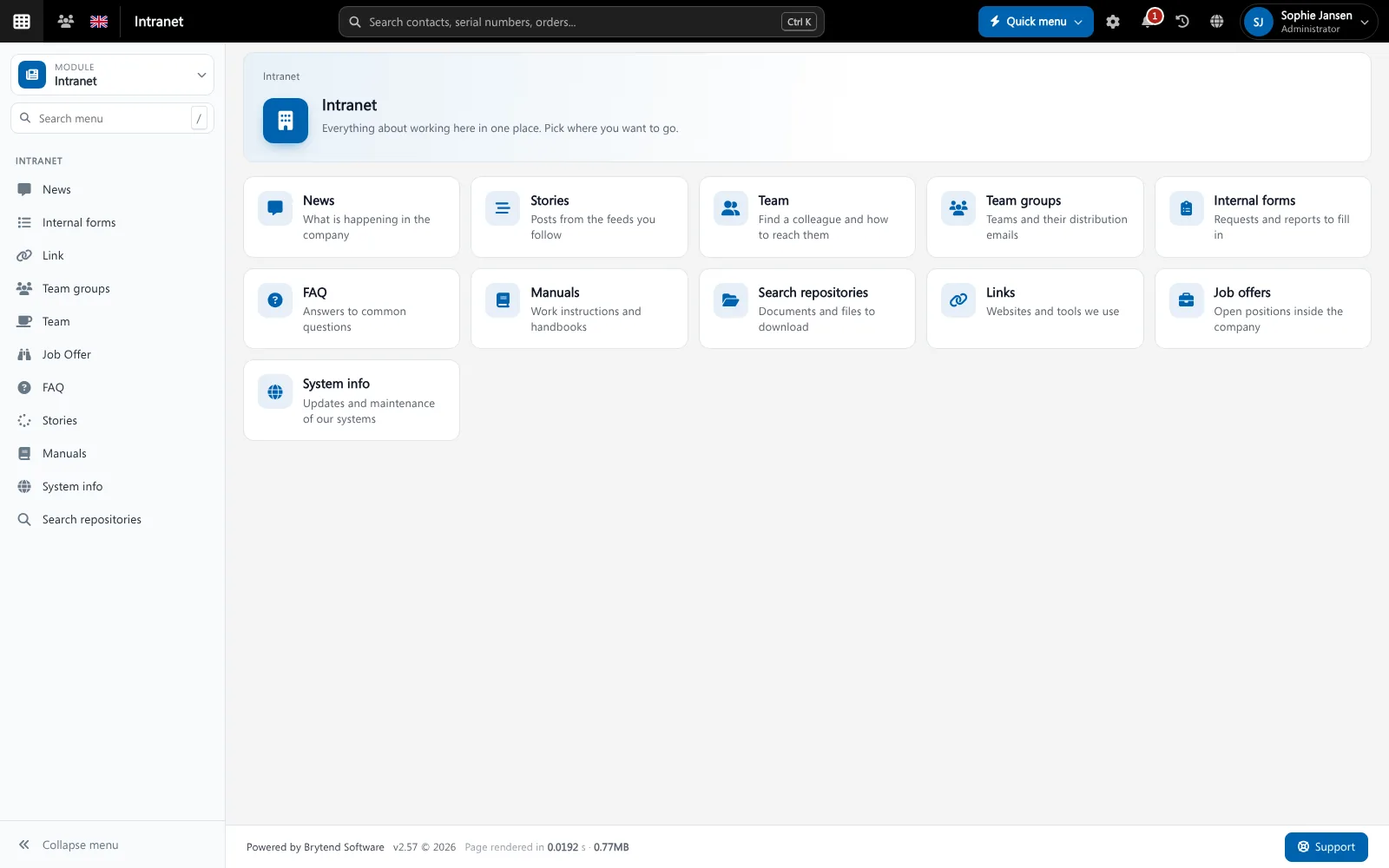
Task: Click the Powered by Brytend Software text
Action: 315,847
